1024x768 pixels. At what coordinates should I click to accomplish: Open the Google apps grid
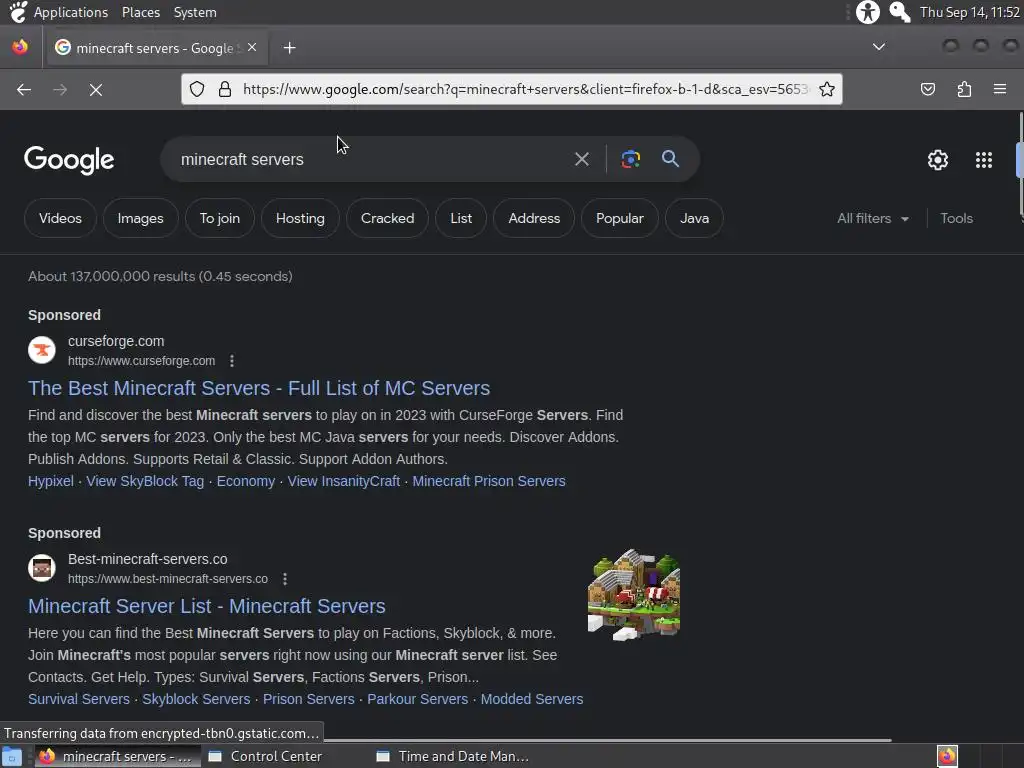click(x=984, y=160)
